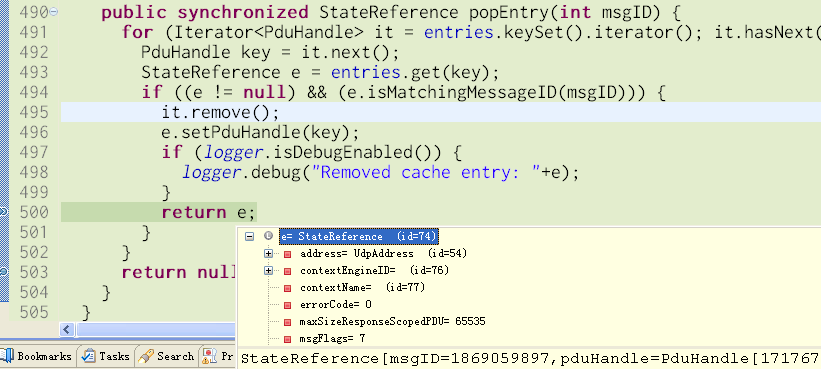Click the Bookmarks tab icon

coord(7,356)
